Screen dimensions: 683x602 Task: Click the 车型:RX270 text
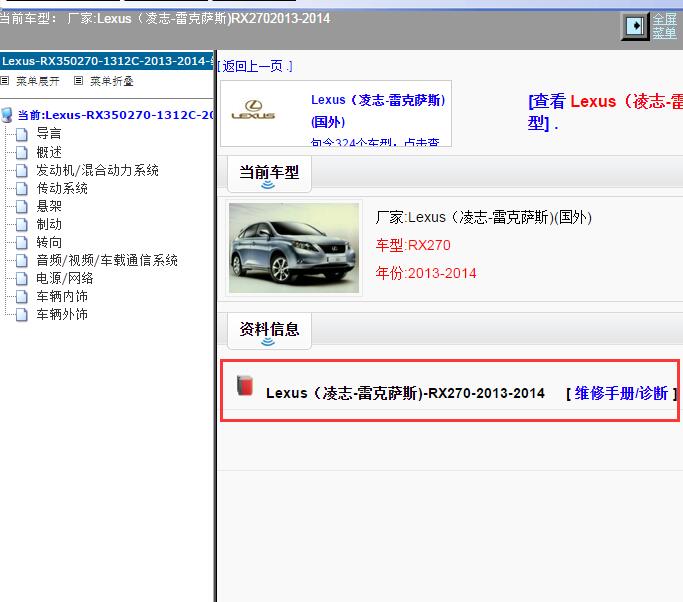pyautogui.click(x=413, y=245)
